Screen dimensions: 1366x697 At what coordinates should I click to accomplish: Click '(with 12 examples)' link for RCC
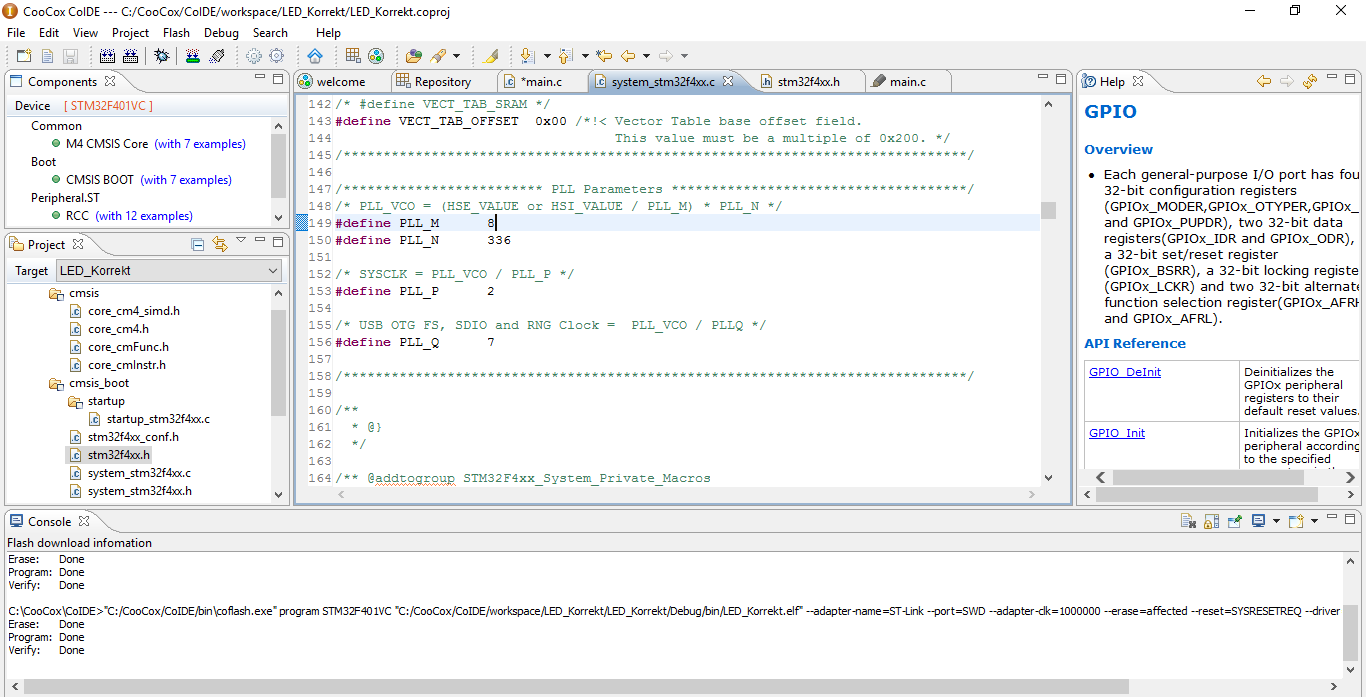pos(144,216)
